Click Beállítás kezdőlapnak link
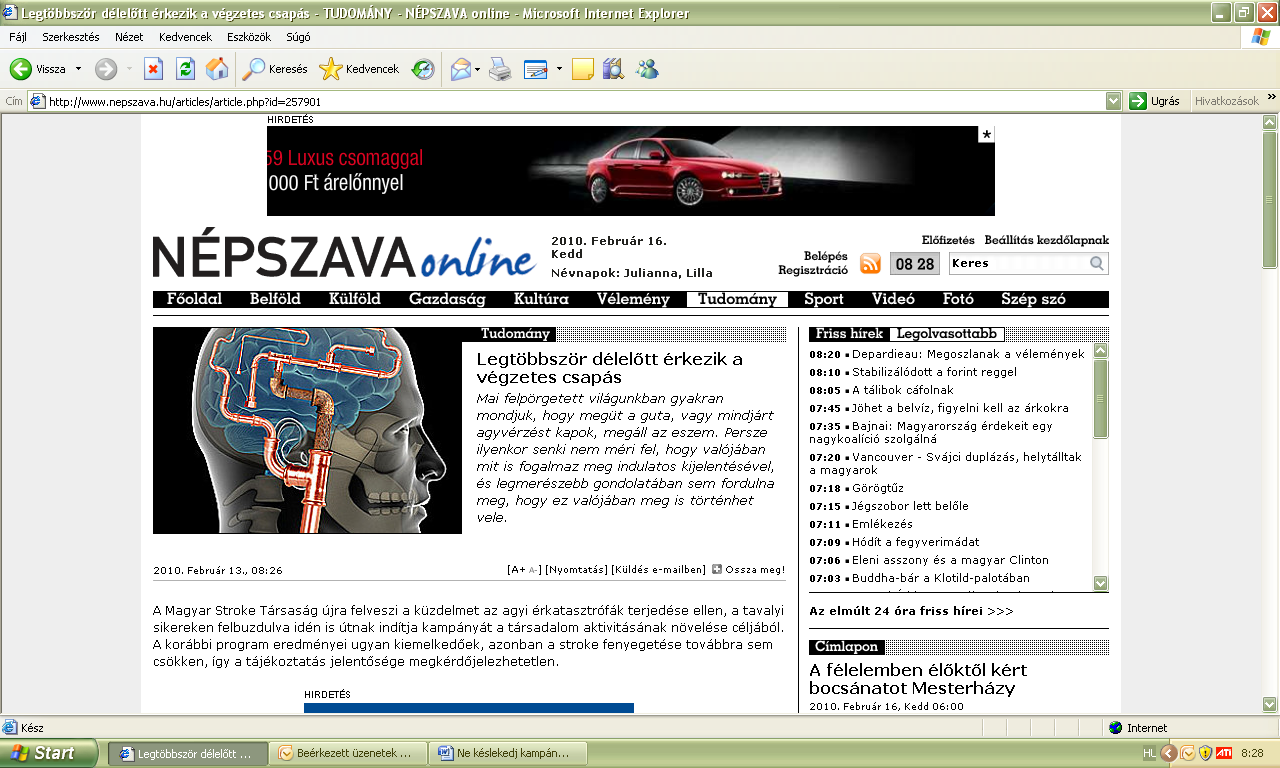Screen dimensions: 1280x768 tap(1046, 240)
